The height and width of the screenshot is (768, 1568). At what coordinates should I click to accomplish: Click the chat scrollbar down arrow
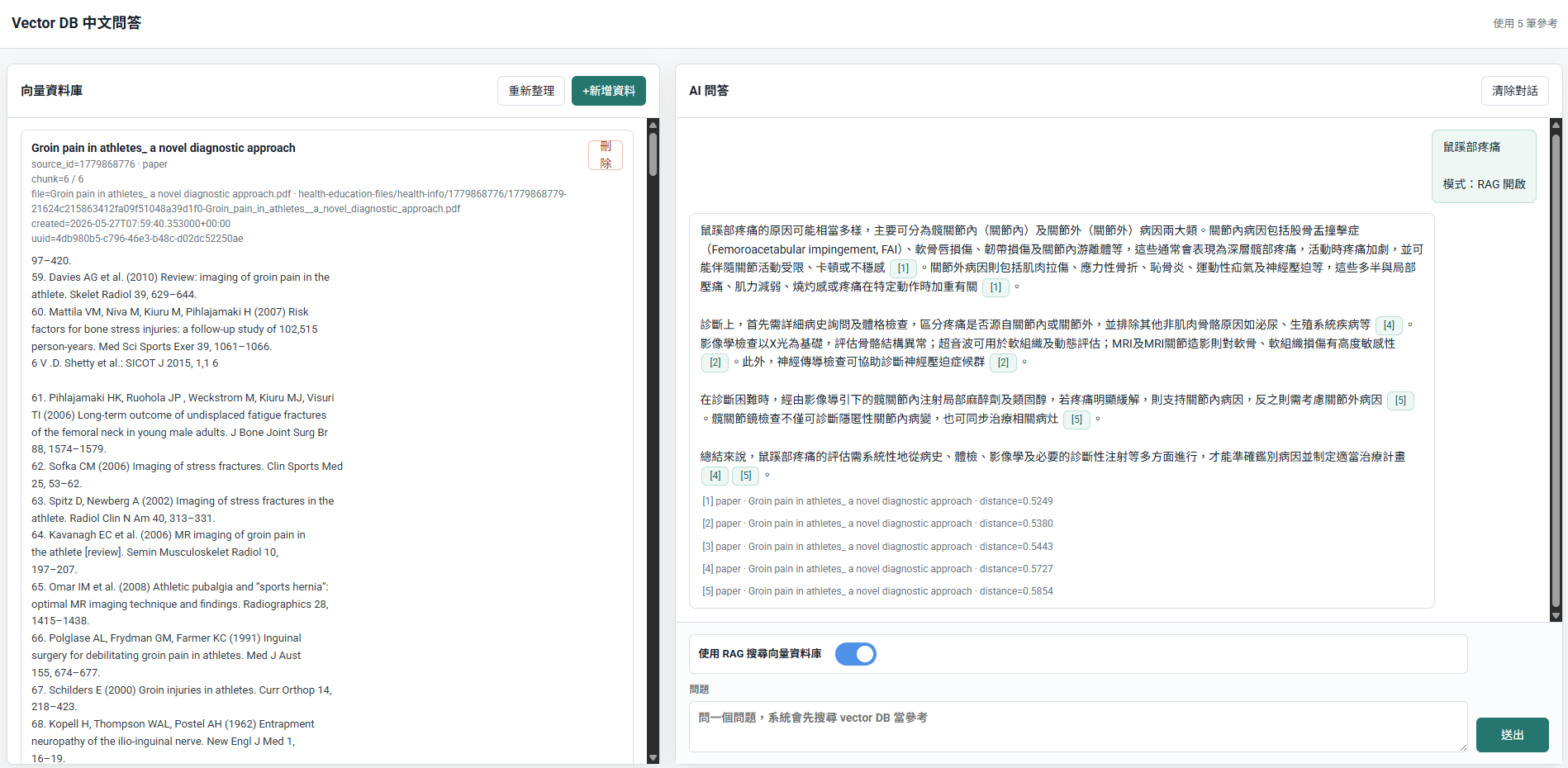1556,615
